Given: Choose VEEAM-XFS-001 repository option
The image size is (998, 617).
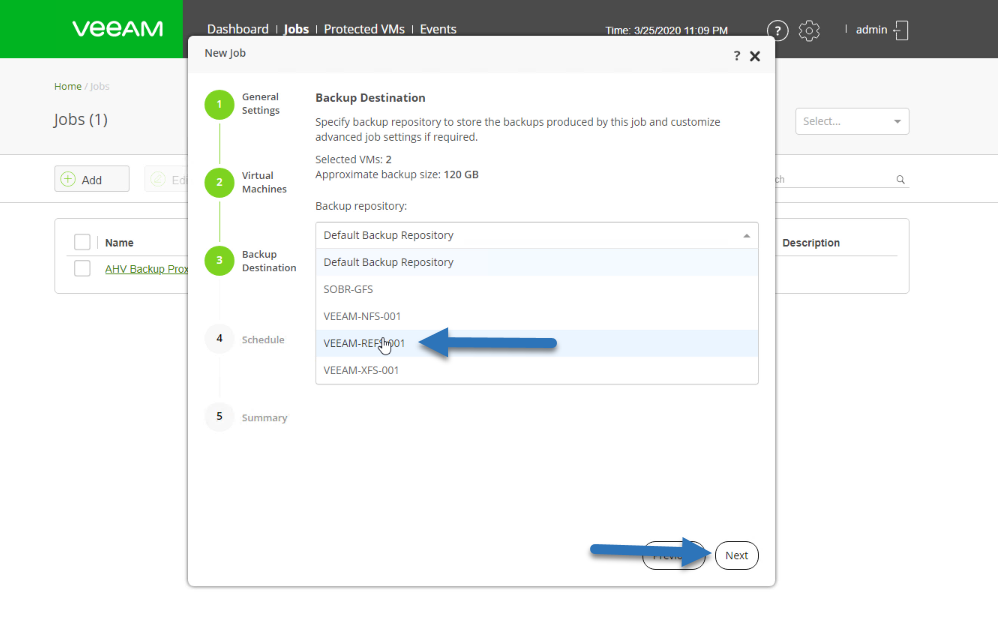Looking at the screenshot, I should 537,370.
